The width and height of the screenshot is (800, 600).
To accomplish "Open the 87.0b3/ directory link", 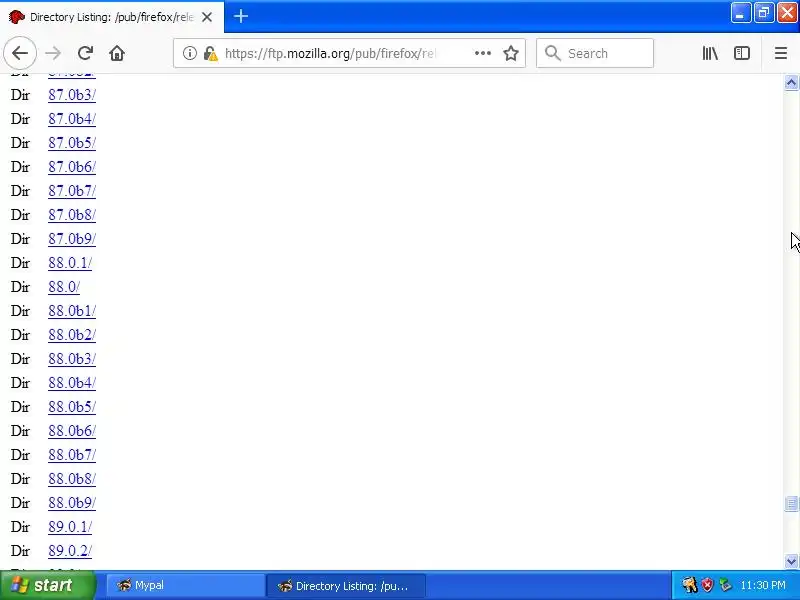I will coord(72,95).
